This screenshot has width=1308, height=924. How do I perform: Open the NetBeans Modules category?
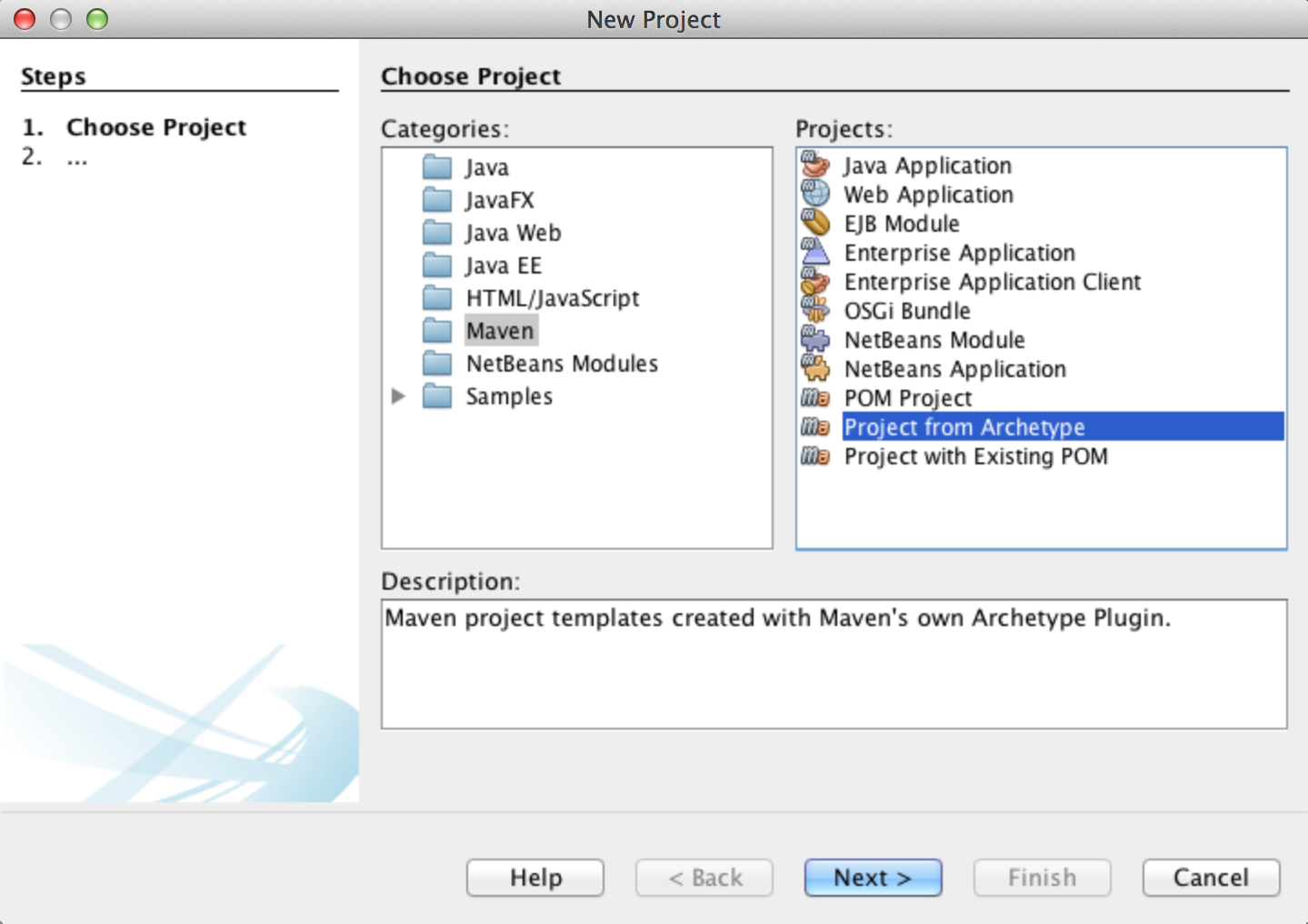561,364
